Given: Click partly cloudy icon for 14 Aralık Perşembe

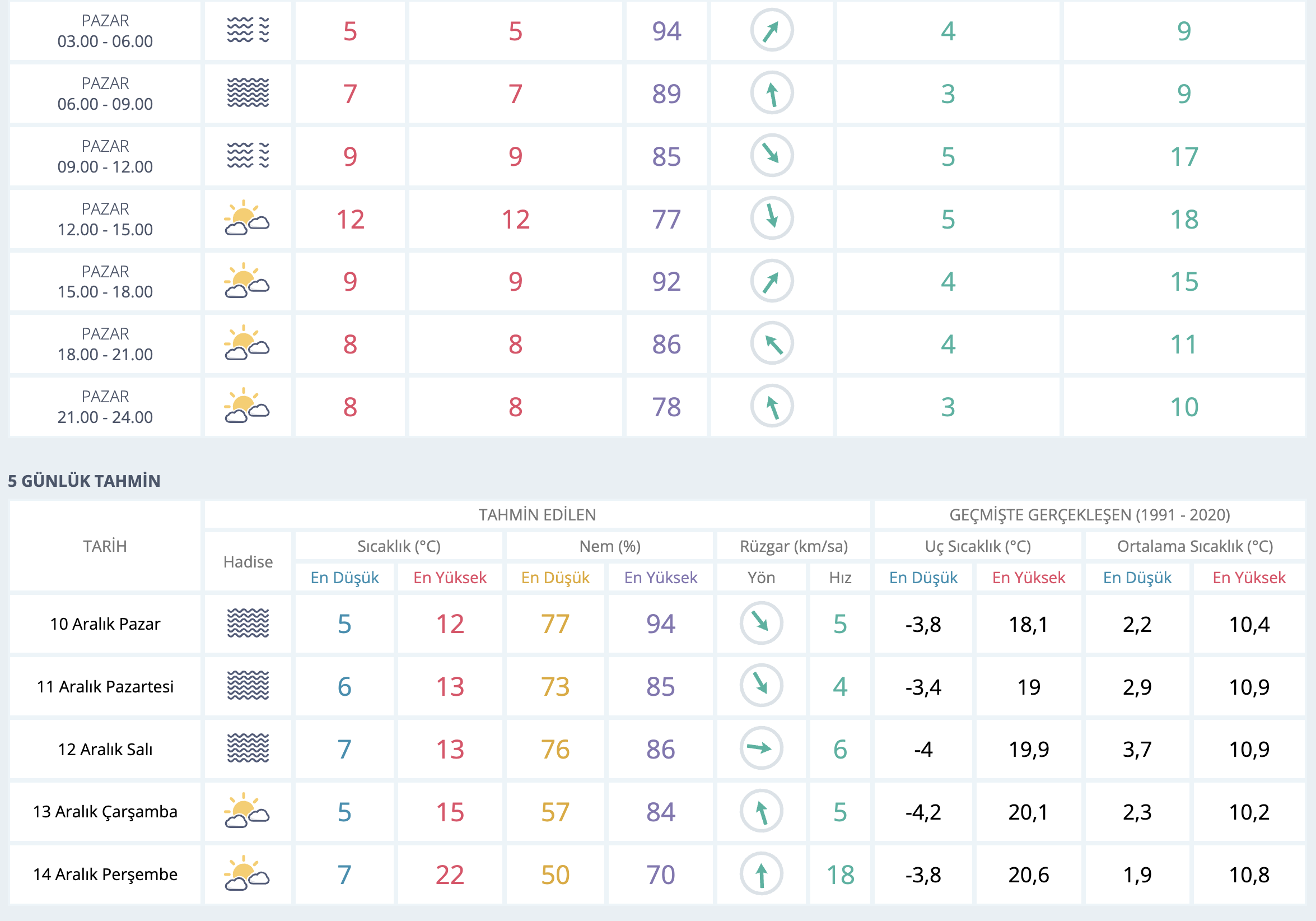Looking at the screenshot, I should (x=248, y=874).
